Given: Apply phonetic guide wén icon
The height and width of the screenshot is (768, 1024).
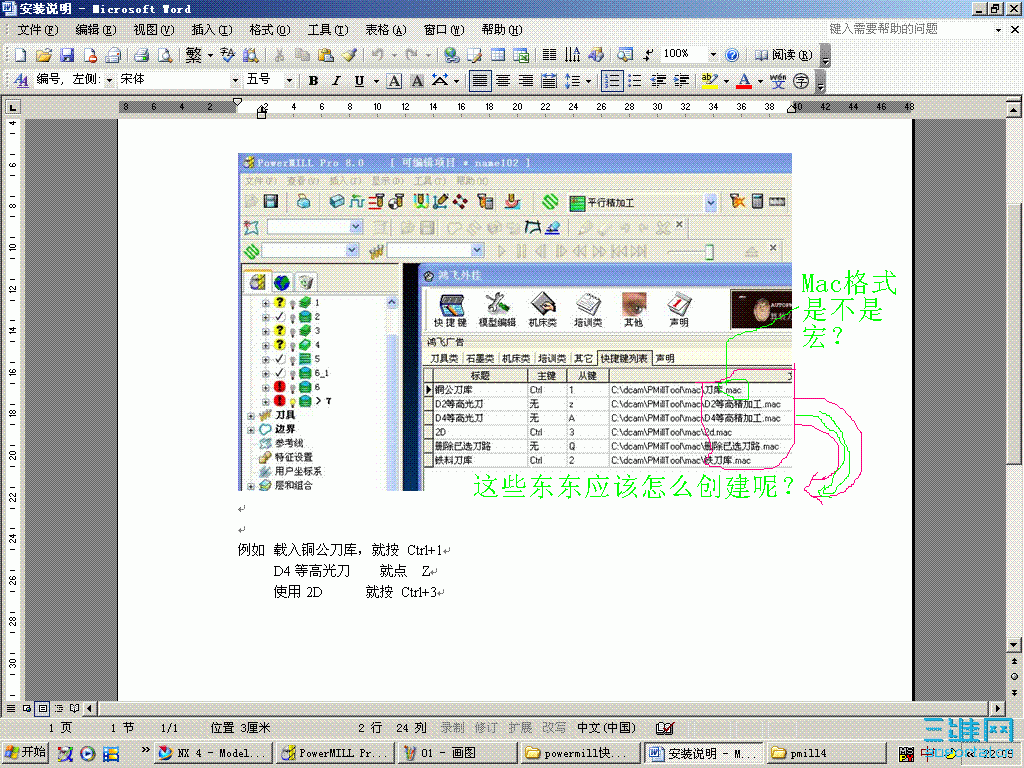Looking at the screenshot, I should tap(777, 81).
